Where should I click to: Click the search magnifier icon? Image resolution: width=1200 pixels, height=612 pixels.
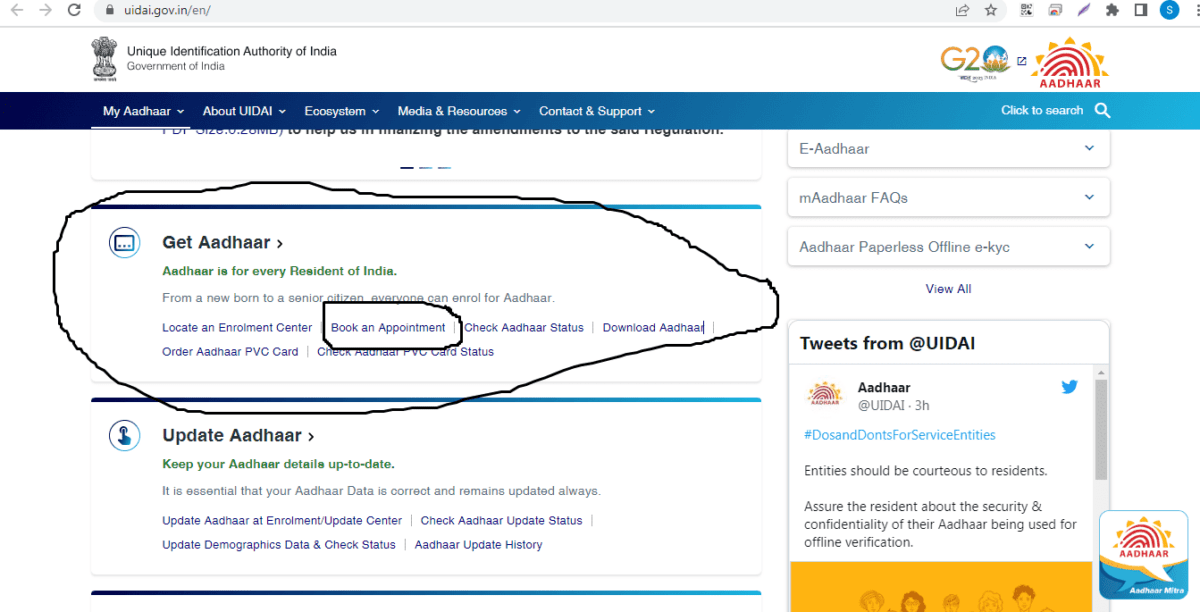click(x=1102, y=111)
